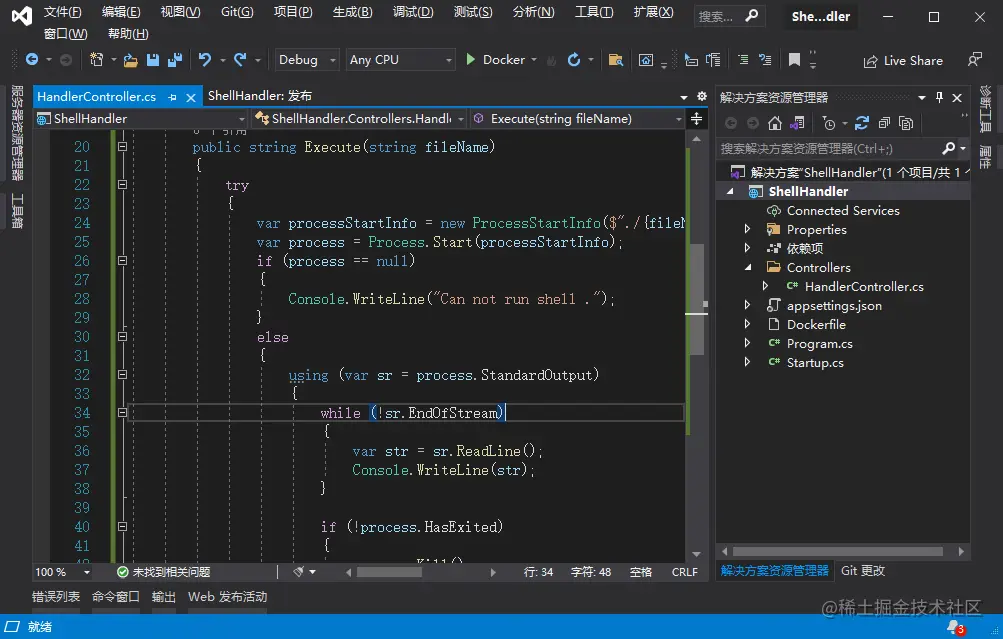Toggle pin on the HandlerController.cs tab
Screen dimensions: 1003x639
[172, 97]
